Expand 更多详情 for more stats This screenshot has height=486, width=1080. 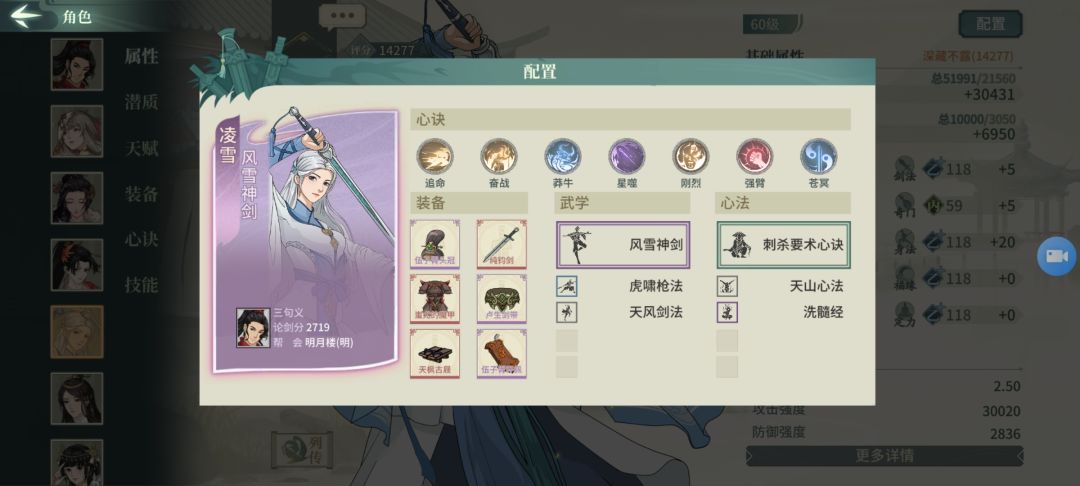[884, 456]
